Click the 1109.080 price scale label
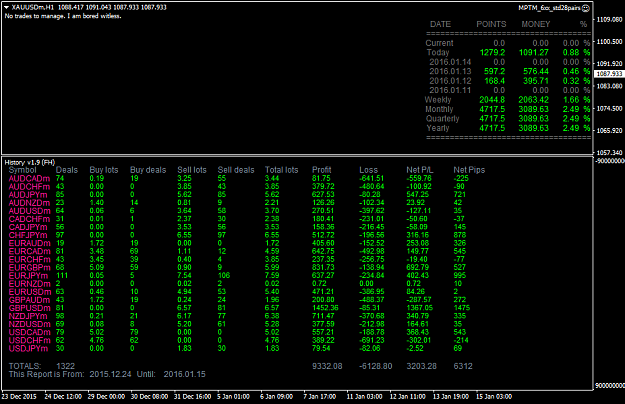Screen dimensions: 625x404 click(609, 19)
